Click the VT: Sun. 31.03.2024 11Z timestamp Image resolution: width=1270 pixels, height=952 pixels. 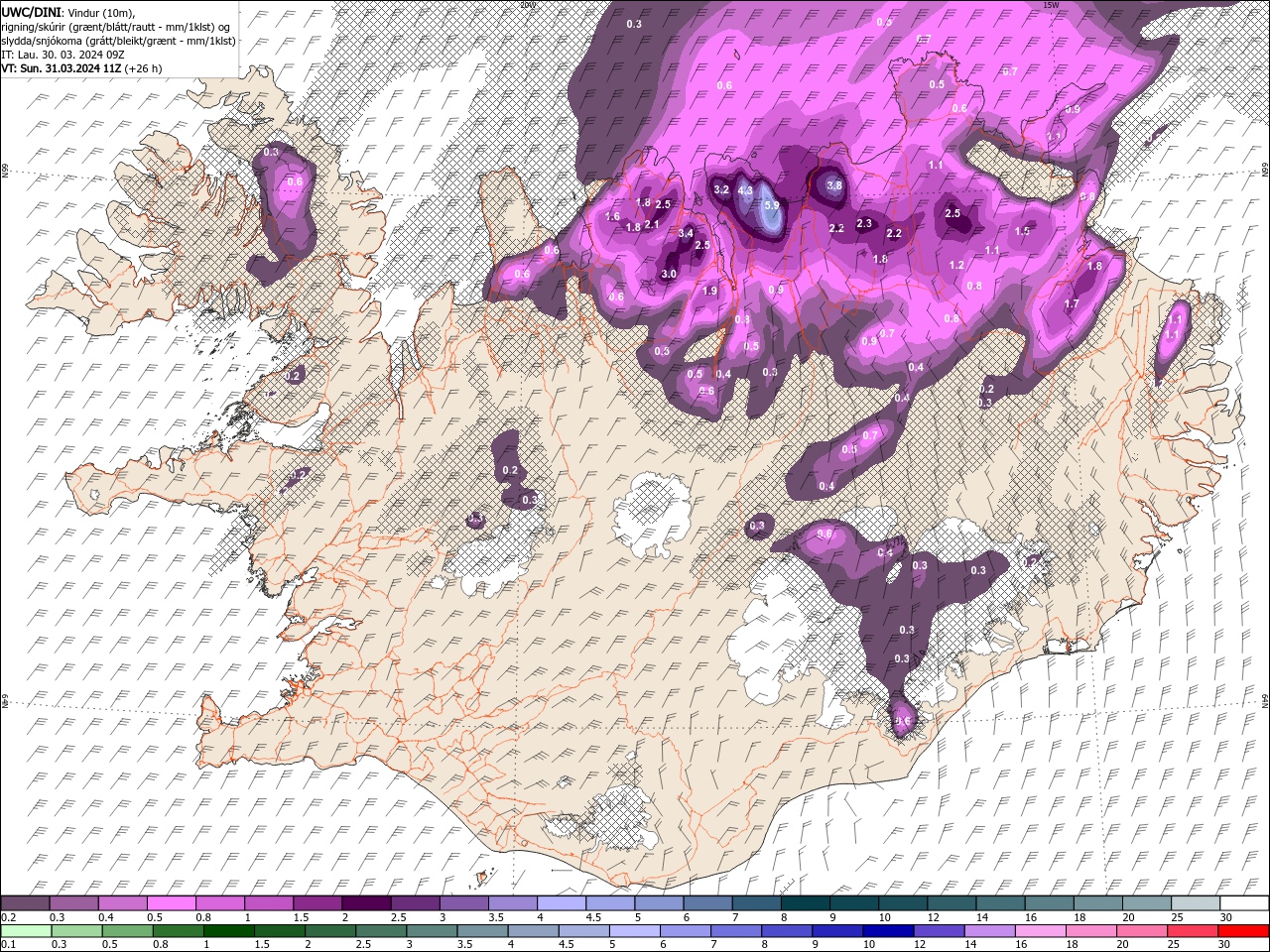click(x=62, y=68)
